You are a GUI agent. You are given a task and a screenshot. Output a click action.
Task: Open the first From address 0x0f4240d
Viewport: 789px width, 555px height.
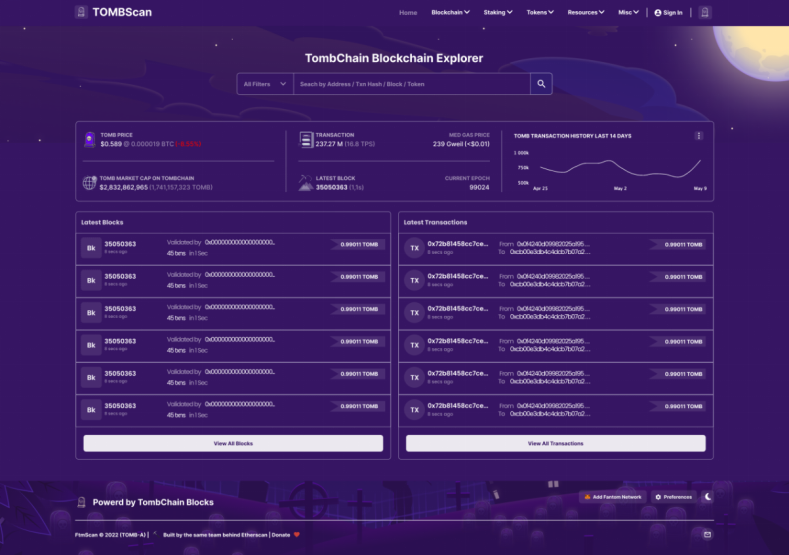click(553, 244)
